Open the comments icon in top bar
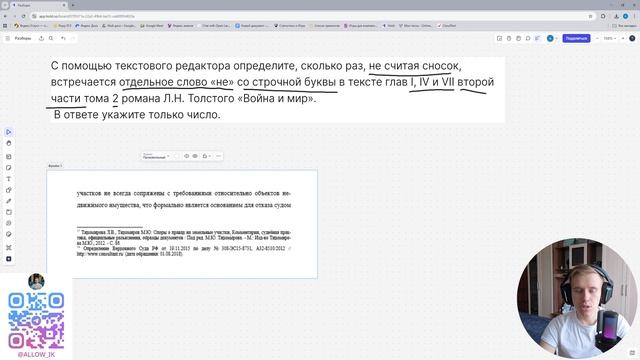The height and width of the screenshot is (360, 640). [x=528, y=38]
